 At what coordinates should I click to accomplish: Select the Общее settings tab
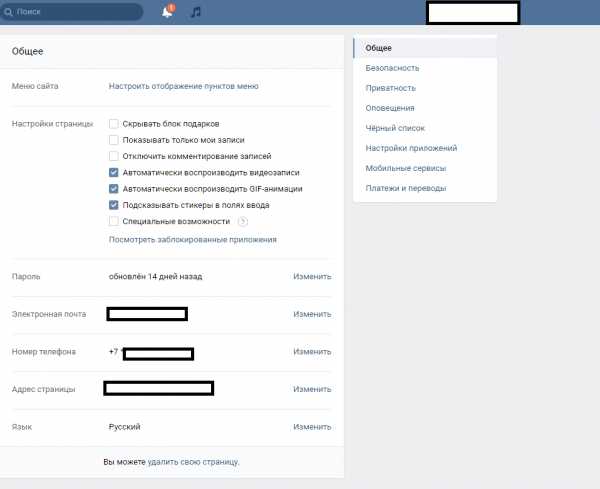(425, 48)
